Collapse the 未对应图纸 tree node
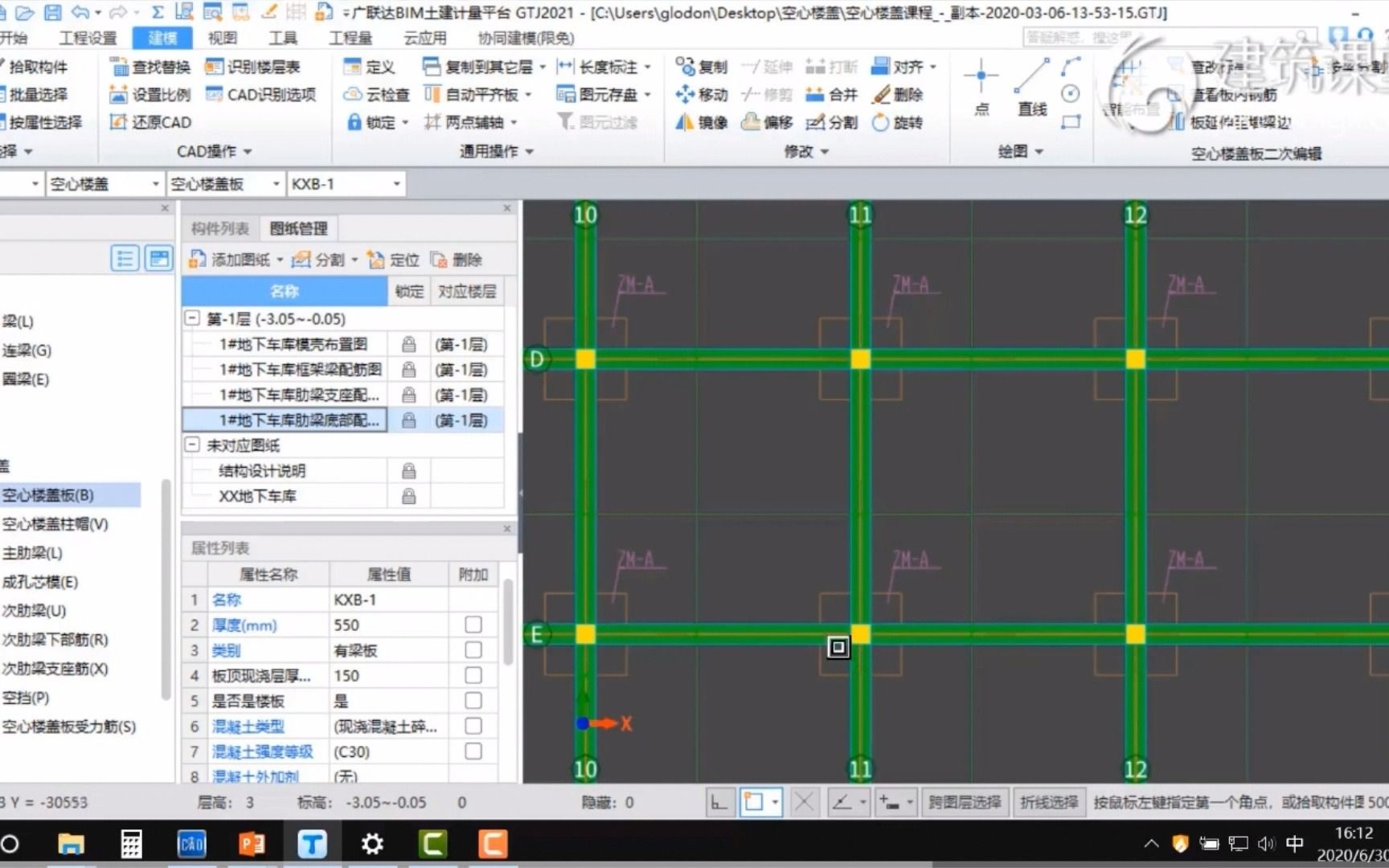The image size is (1389, 868). click(x=192, y=444)
